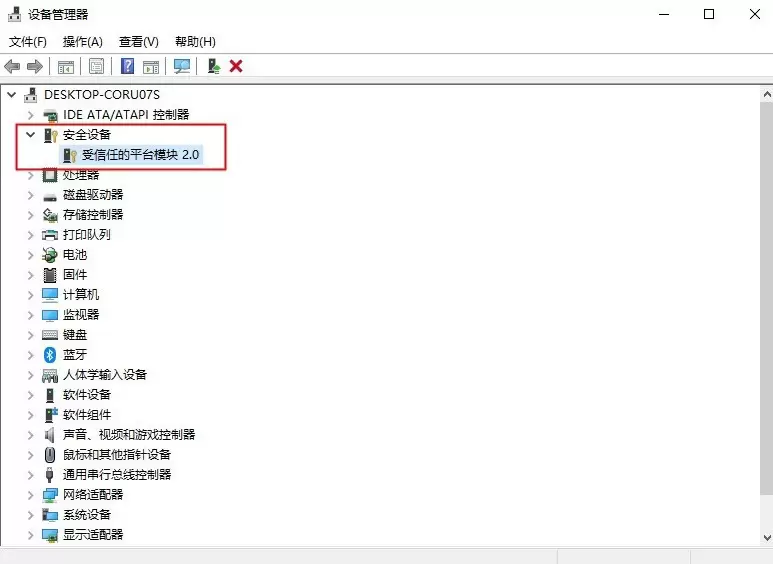
Task: Select the 软件组件 label
Action: click(x=87, y=415)
